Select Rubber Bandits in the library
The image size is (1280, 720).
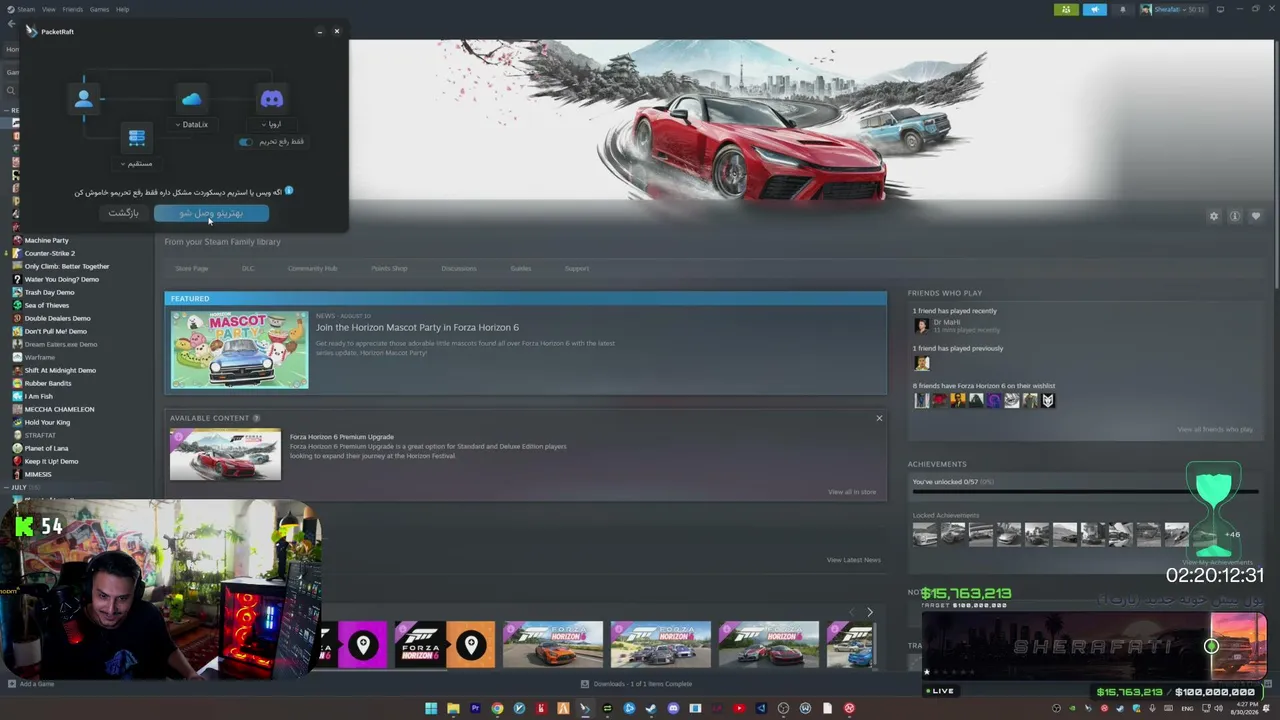(47, 384)
